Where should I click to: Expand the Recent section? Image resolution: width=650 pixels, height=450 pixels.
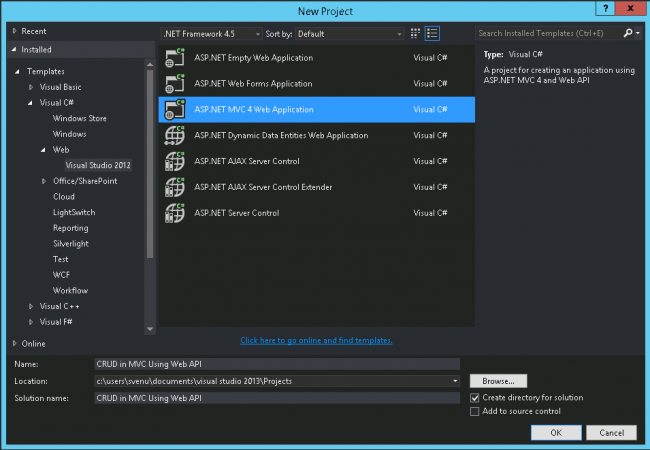[x=15, y=31]
